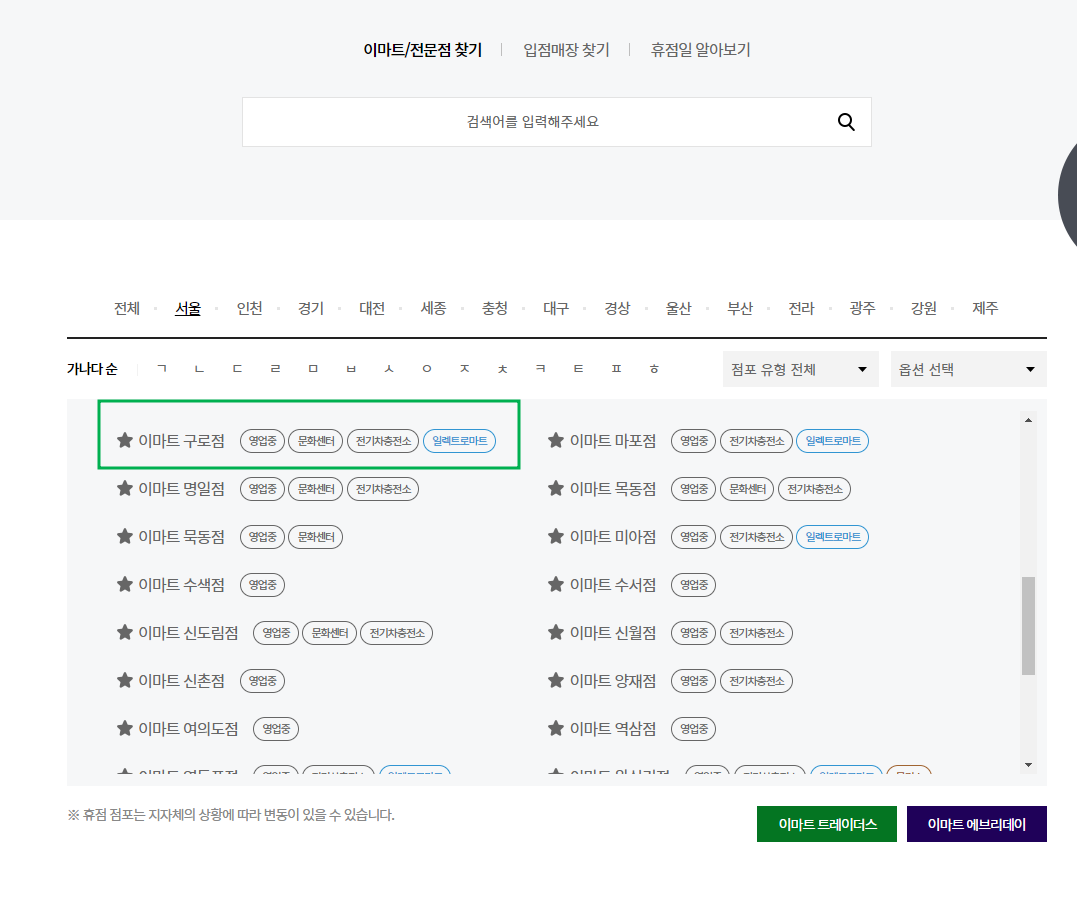Select the 충청 region tab
This screenshot has width=1077, height=900.
pyautogui.click(x=495, y=308)
